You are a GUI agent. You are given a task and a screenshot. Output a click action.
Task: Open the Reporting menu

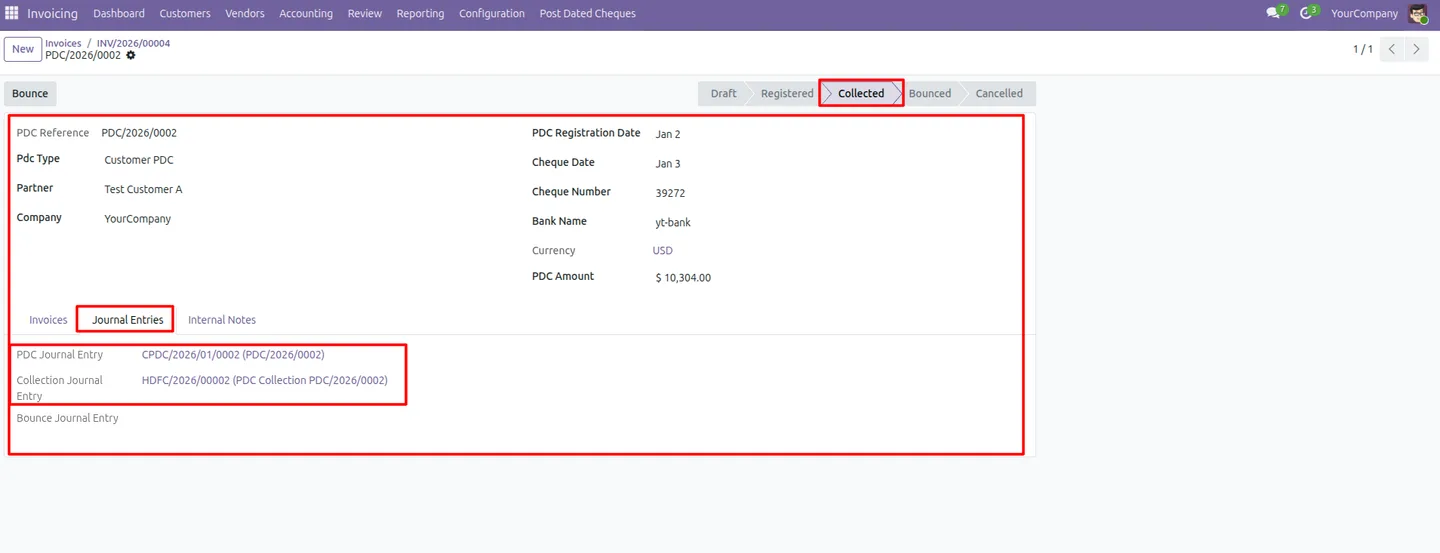coord(420,13)
